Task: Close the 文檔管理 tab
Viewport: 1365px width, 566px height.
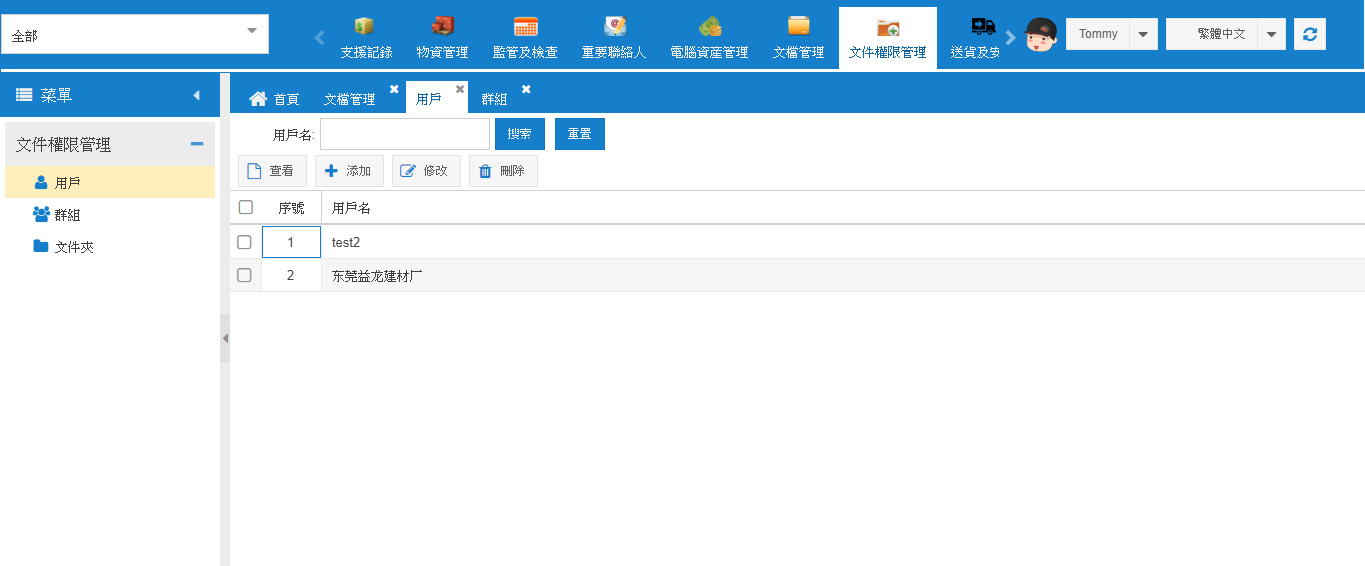Action: tap(394, 89)
